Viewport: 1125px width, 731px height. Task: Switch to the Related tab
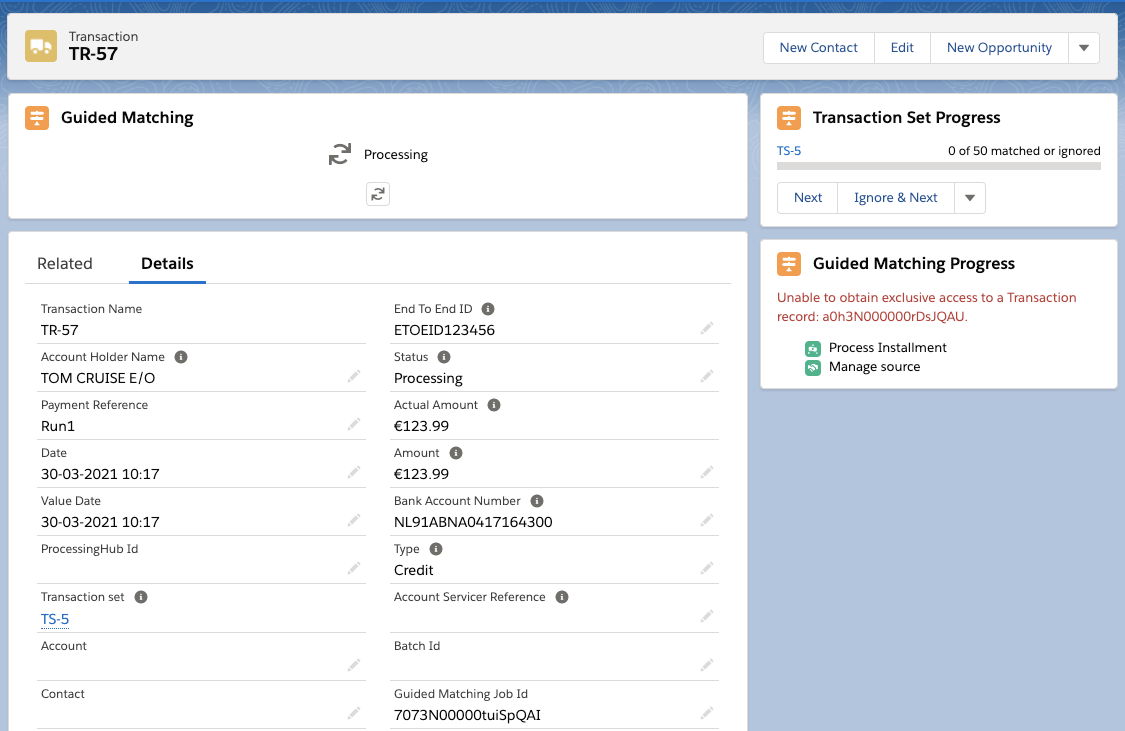tap(65, 264)
